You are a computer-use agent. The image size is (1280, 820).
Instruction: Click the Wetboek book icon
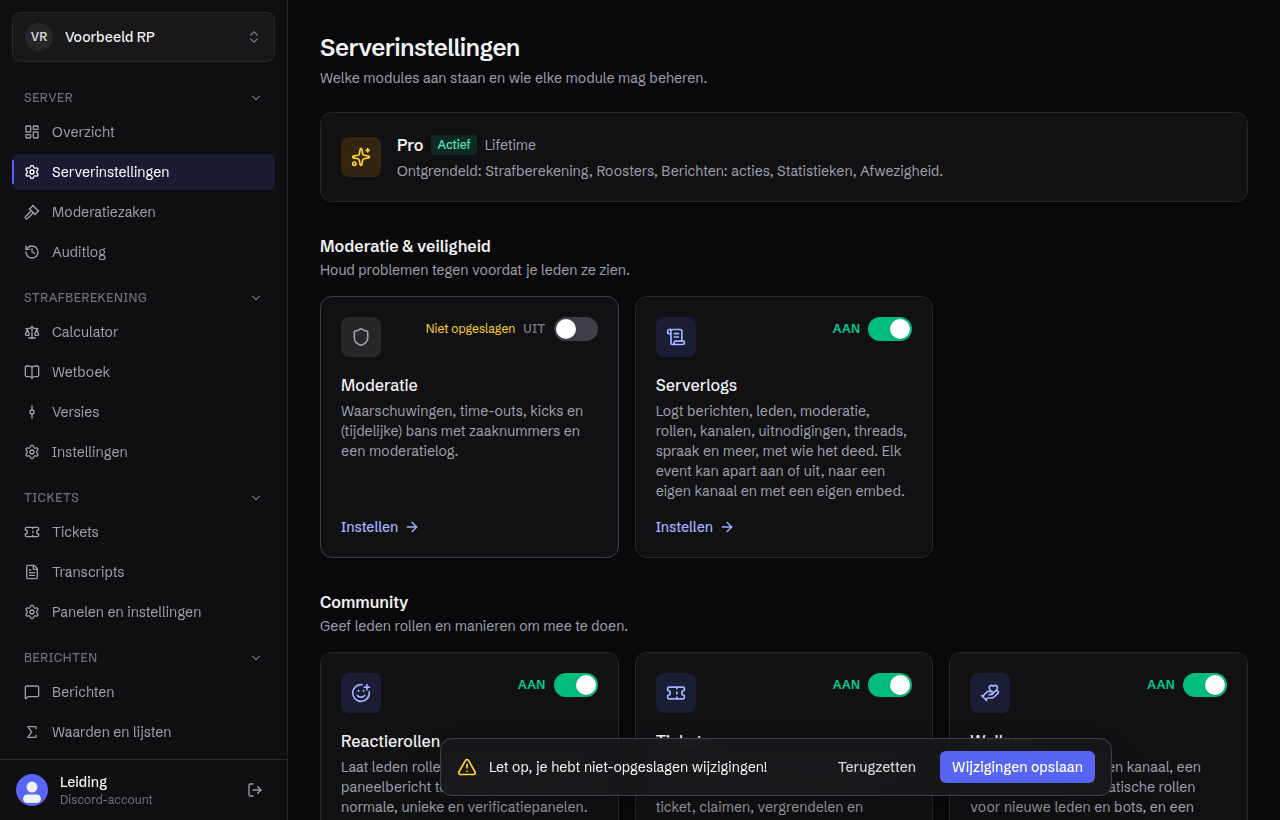(32, 372)
